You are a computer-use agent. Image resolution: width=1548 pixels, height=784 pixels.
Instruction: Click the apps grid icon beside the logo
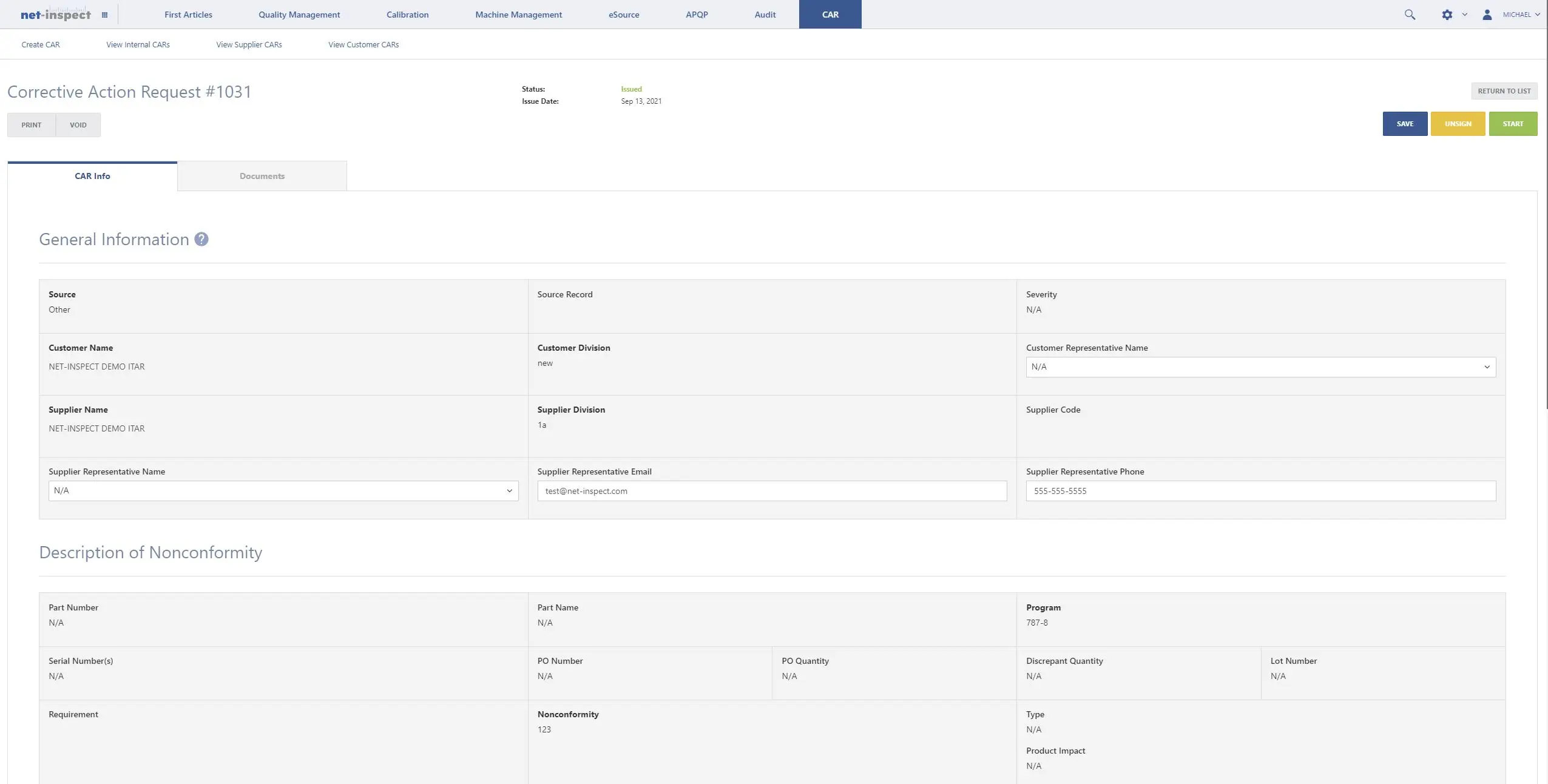(x=104, y=14)
